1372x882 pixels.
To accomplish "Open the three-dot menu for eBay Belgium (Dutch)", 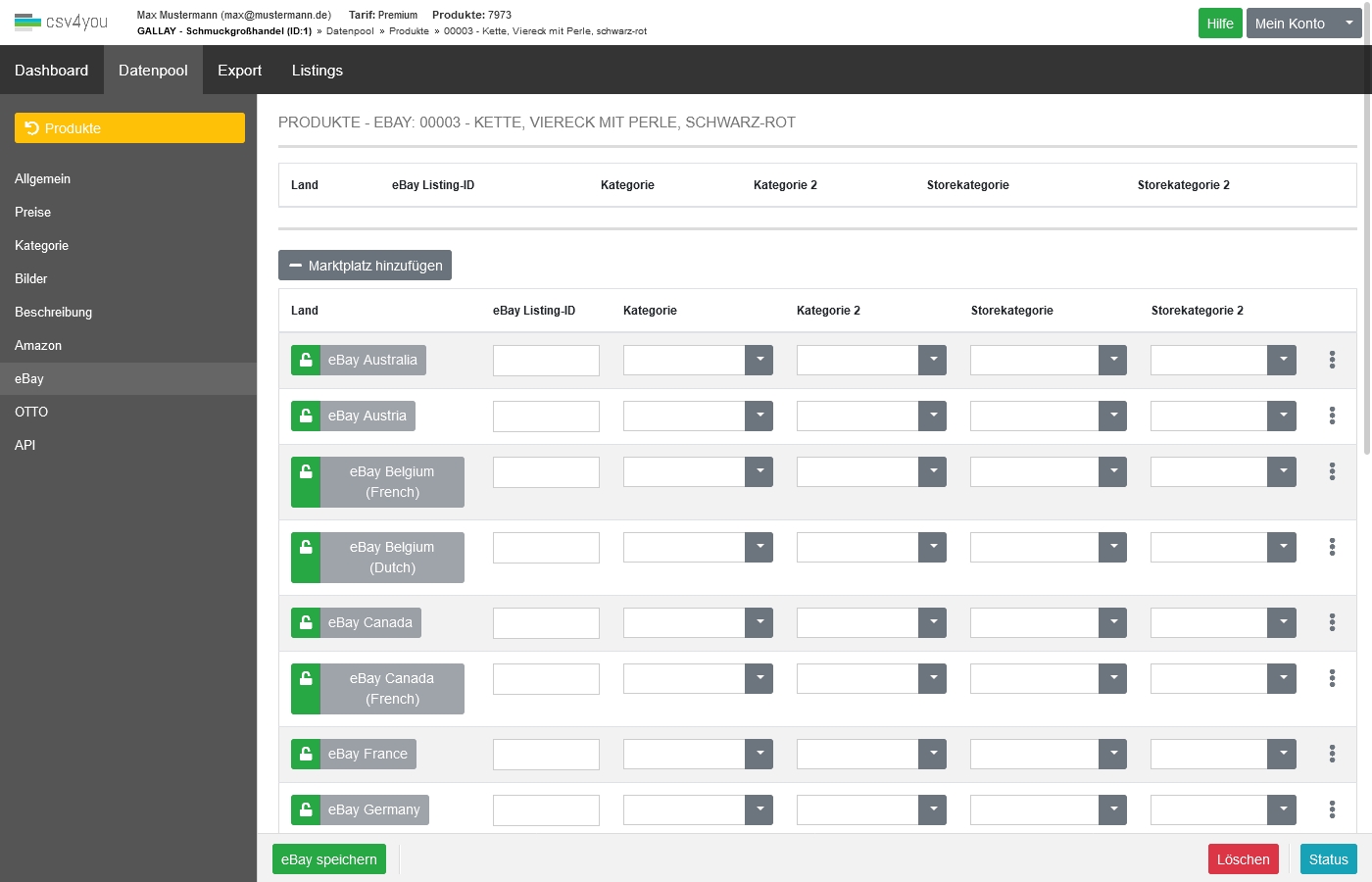I will click(x=1332, y=547).
